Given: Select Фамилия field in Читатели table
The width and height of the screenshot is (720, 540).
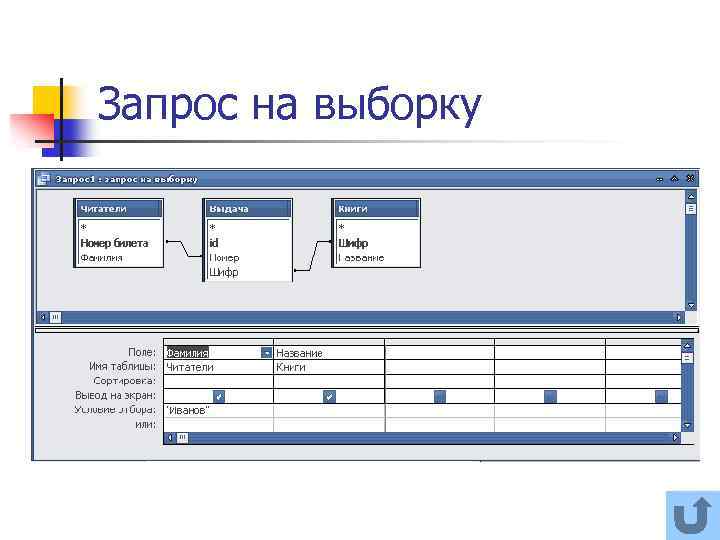Looking at the screenshot, I should click(x=101, y=258).
